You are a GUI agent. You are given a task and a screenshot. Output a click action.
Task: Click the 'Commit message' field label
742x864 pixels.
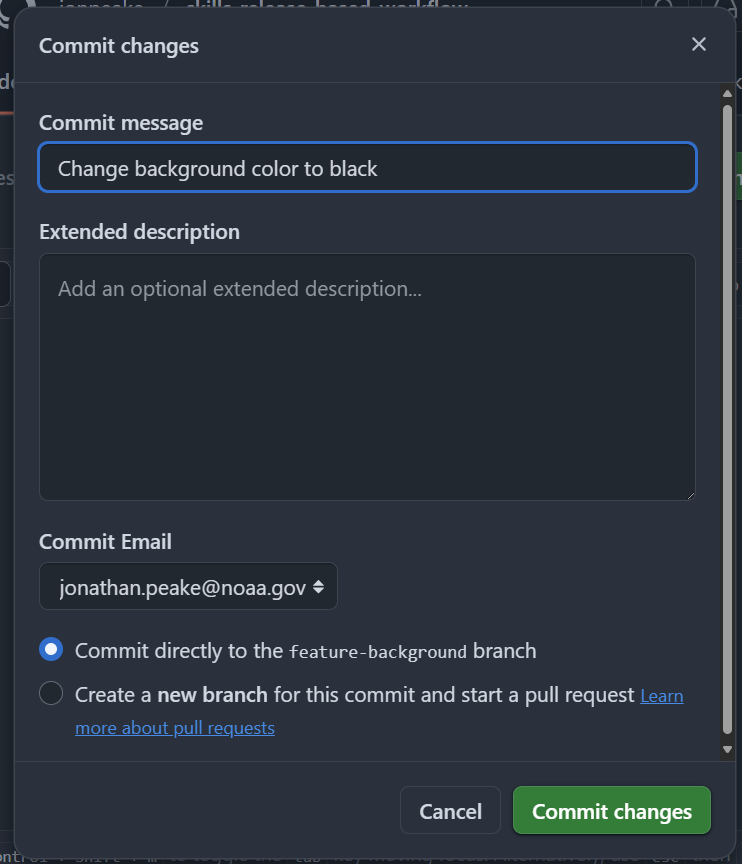tap(121, 123)
